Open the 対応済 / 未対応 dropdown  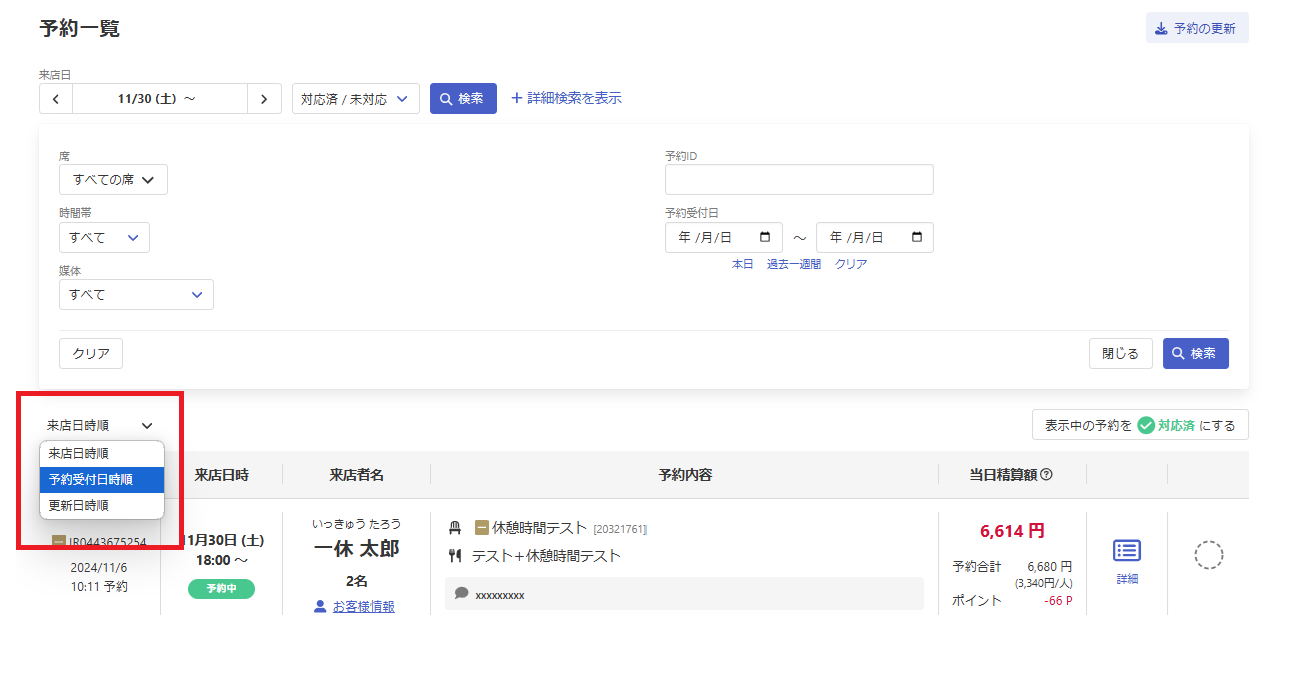pyautogui.click(x=355, y=99)
